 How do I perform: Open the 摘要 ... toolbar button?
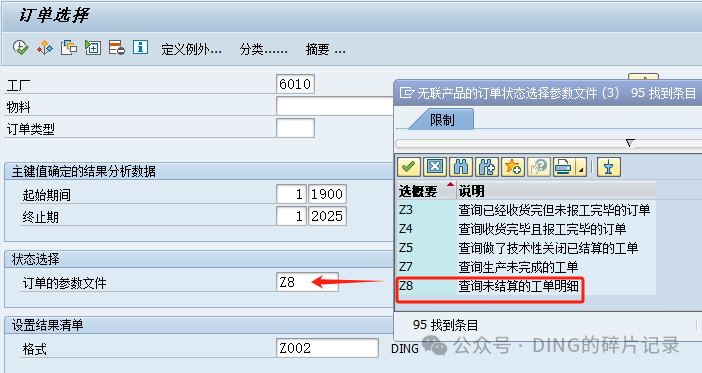tap(325, 49)
